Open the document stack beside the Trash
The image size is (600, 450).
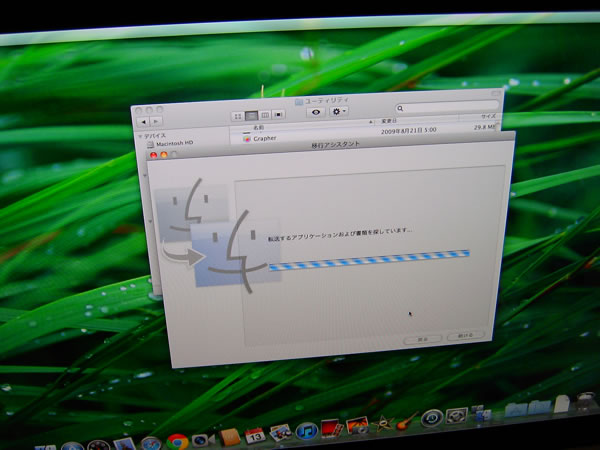[562, 404]
